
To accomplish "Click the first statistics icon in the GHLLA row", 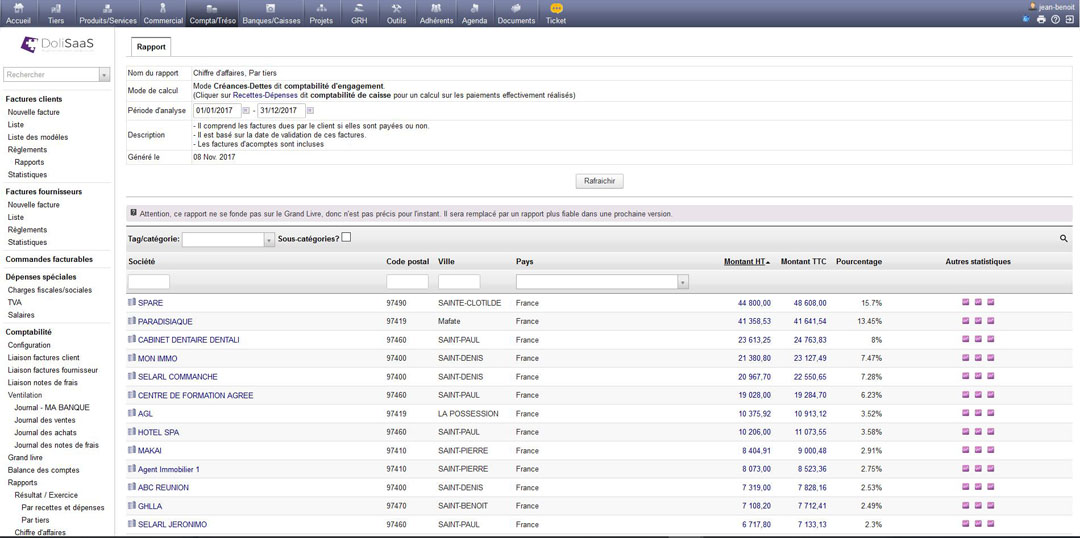I will click(966, 506).
